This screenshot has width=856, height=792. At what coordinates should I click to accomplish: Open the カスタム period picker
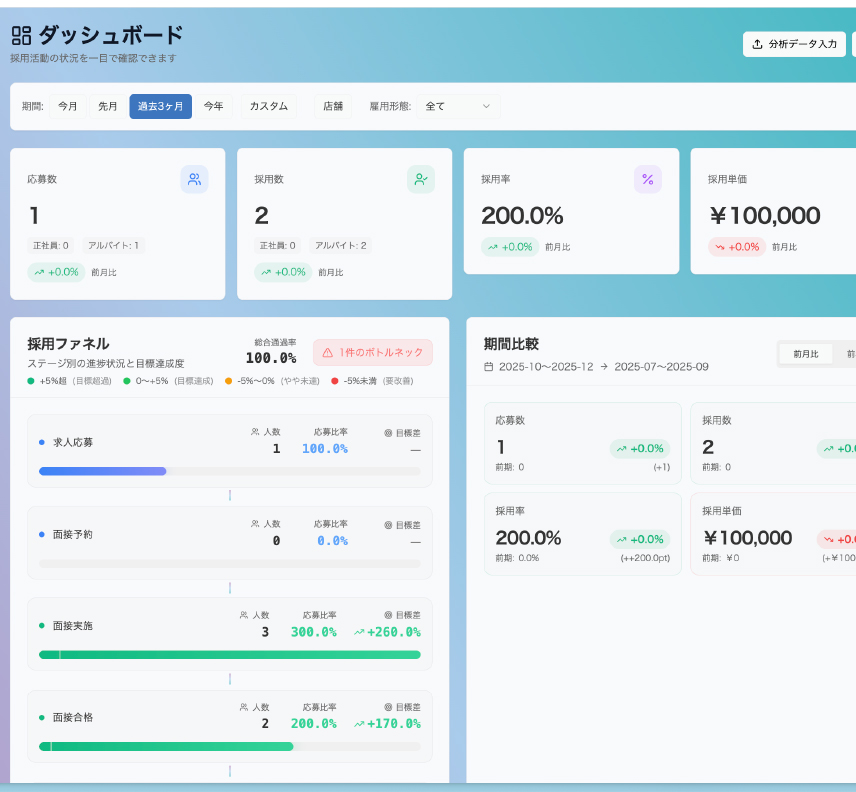tap(269, 106)
